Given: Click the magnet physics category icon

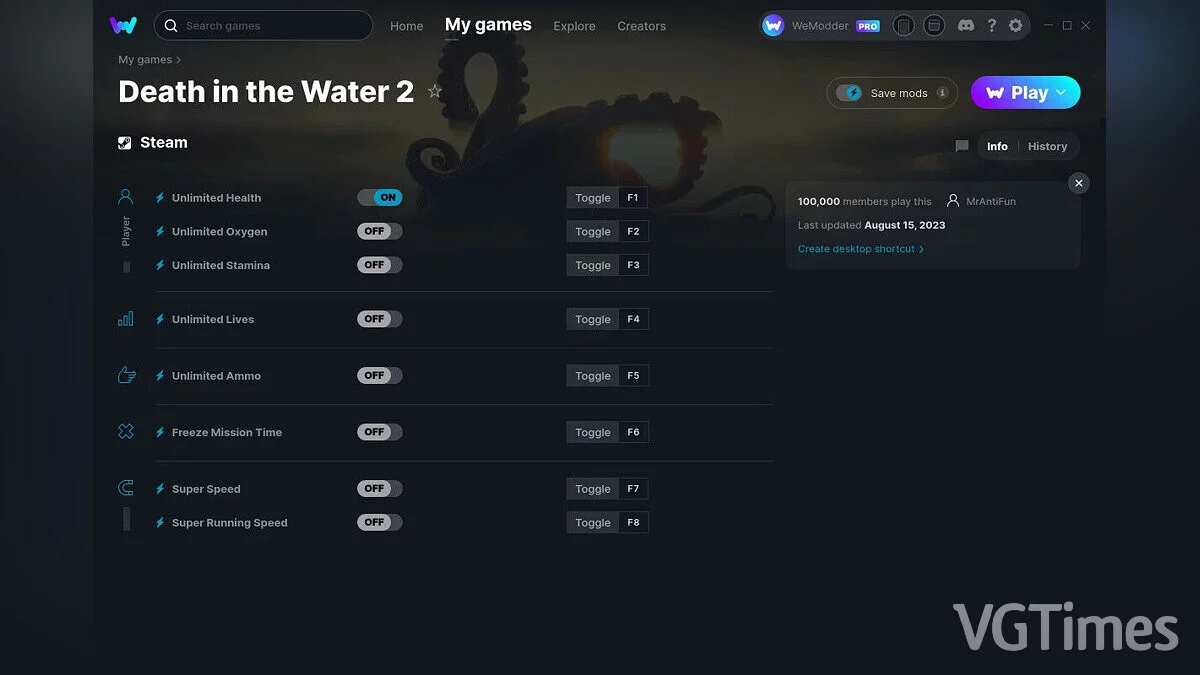Looking at the screenshot, I should pos(126,488).
